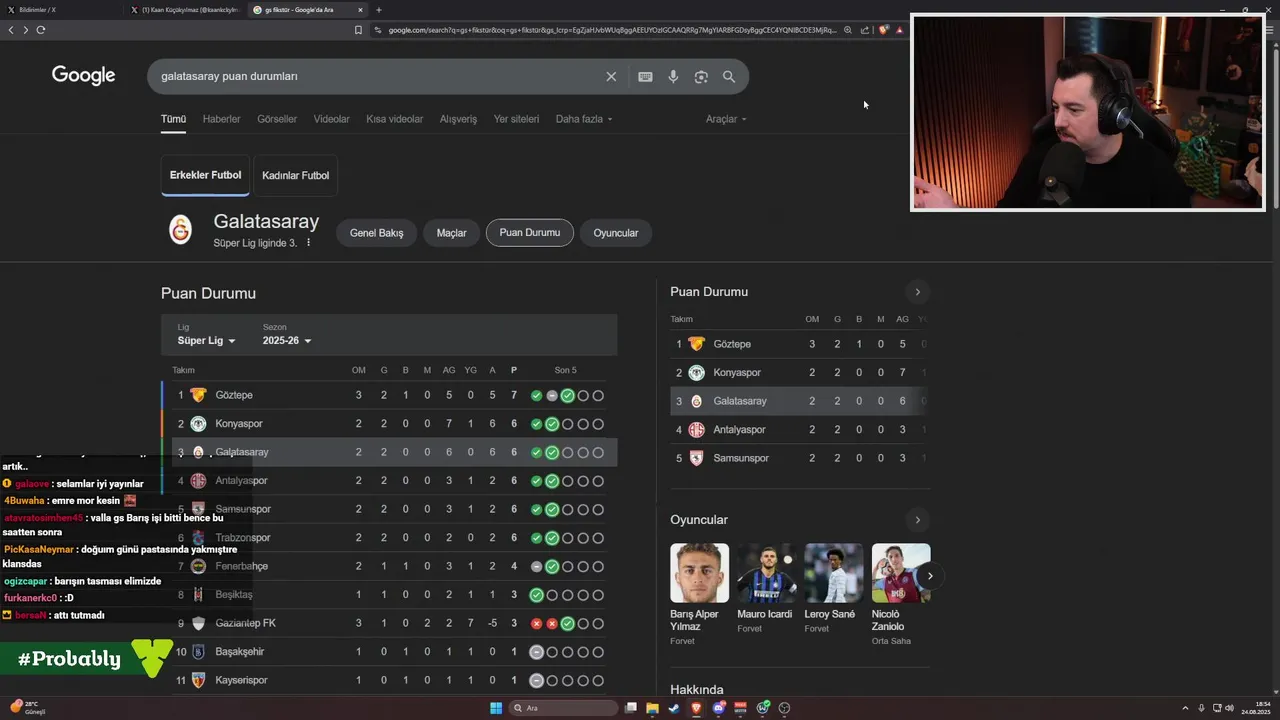Open Nicolò Zaniolo player photo

point(900,573)
